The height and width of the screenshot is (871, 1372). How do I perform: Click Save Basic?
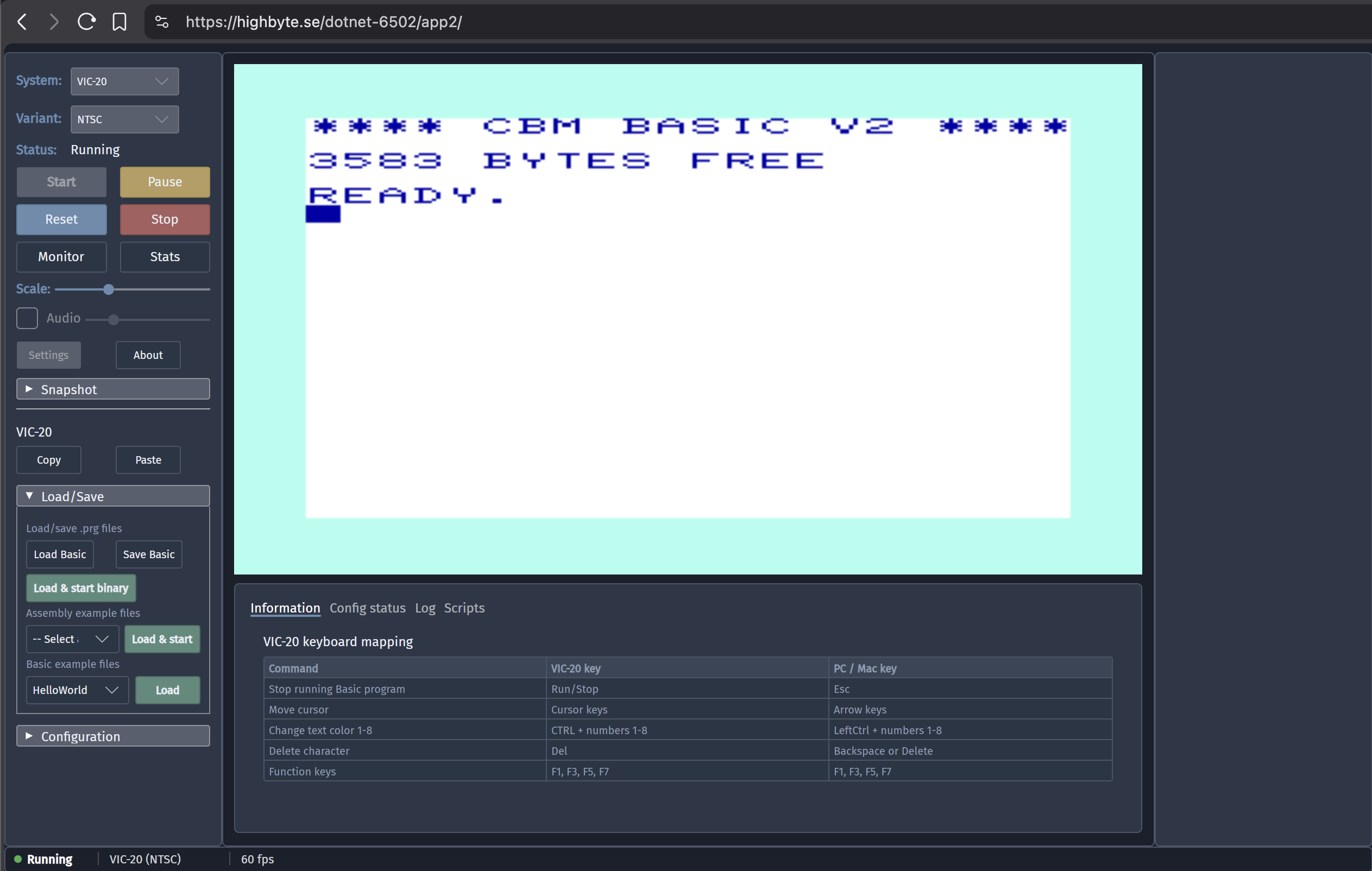[x=149, y=554]
